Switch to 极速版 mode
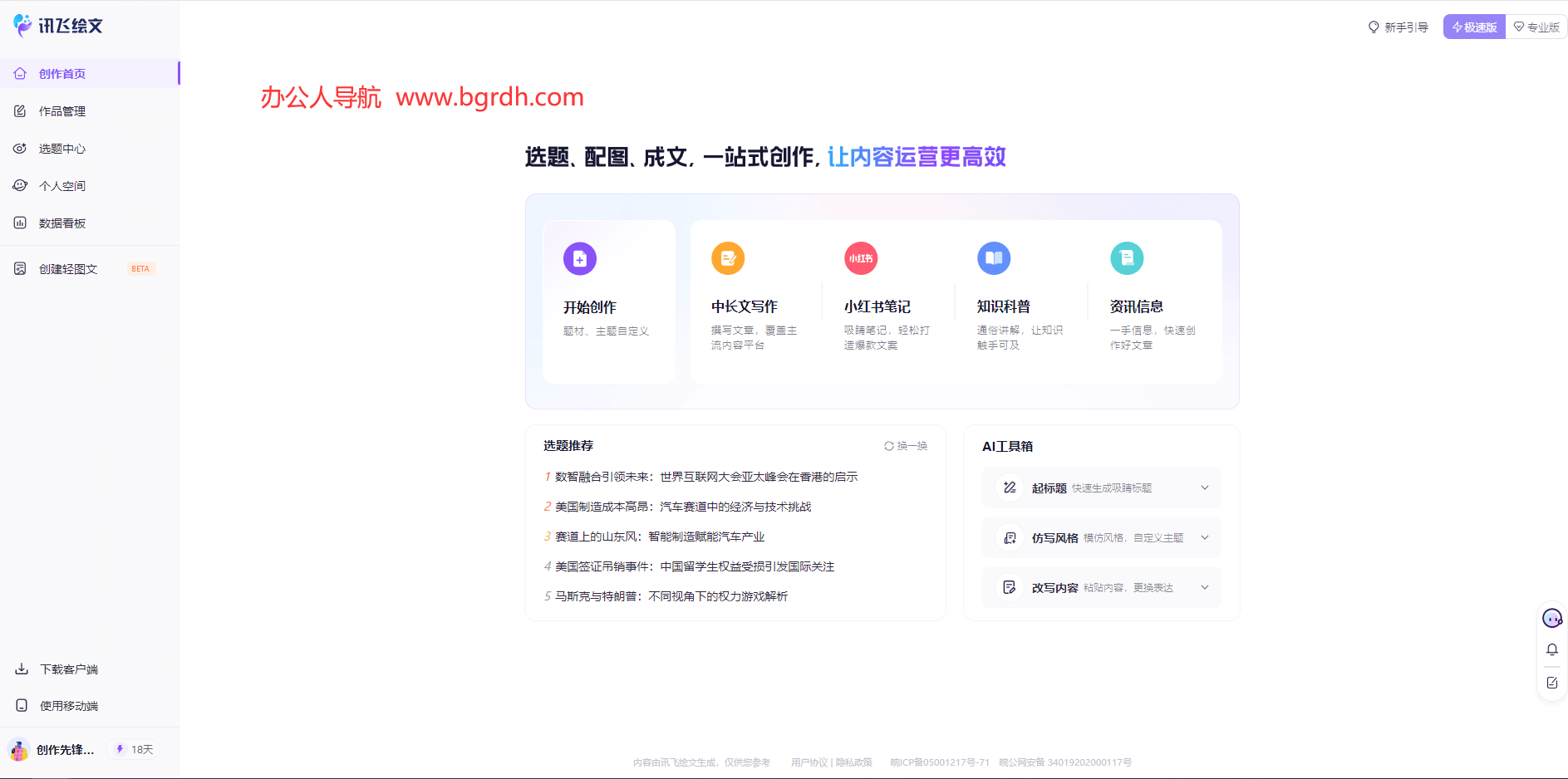Image resolution: width=1568 pixels, height=779 pixels. coord(1473,26)
